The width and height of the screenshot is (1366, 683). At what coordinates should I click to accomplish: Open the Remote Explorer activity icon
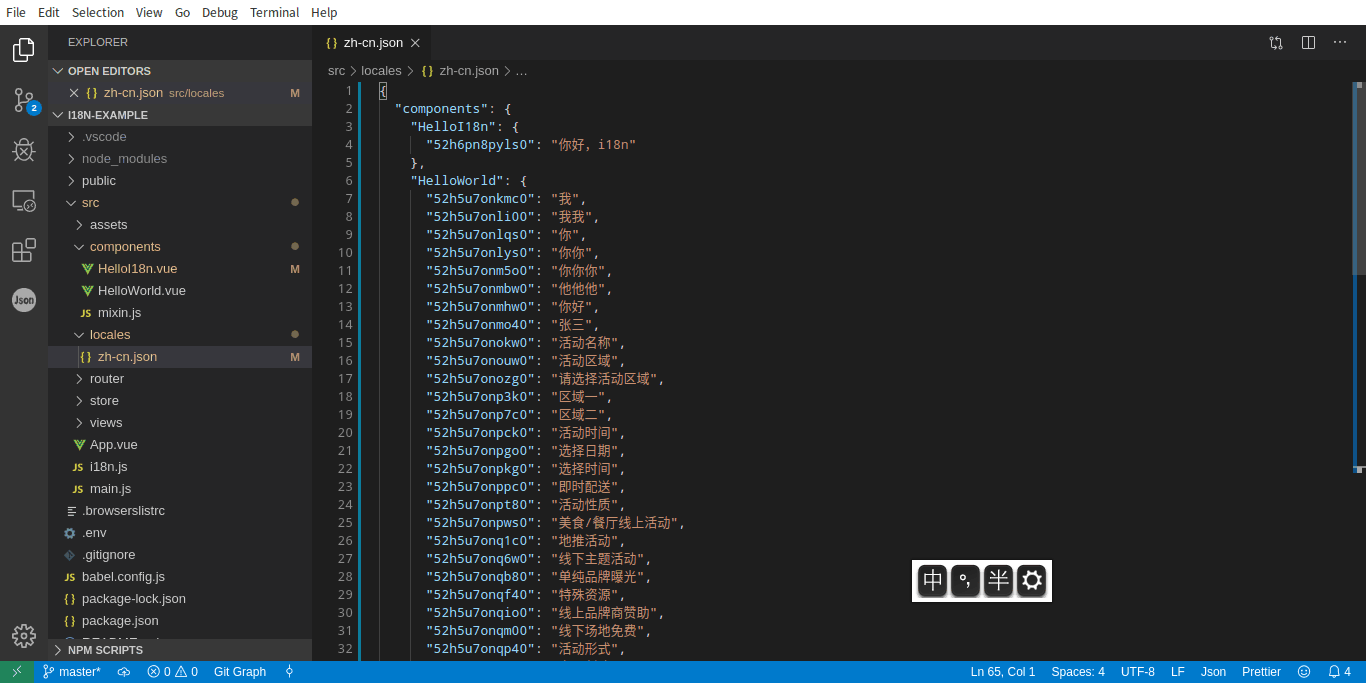pyautogui.click(x=24, y=201)
